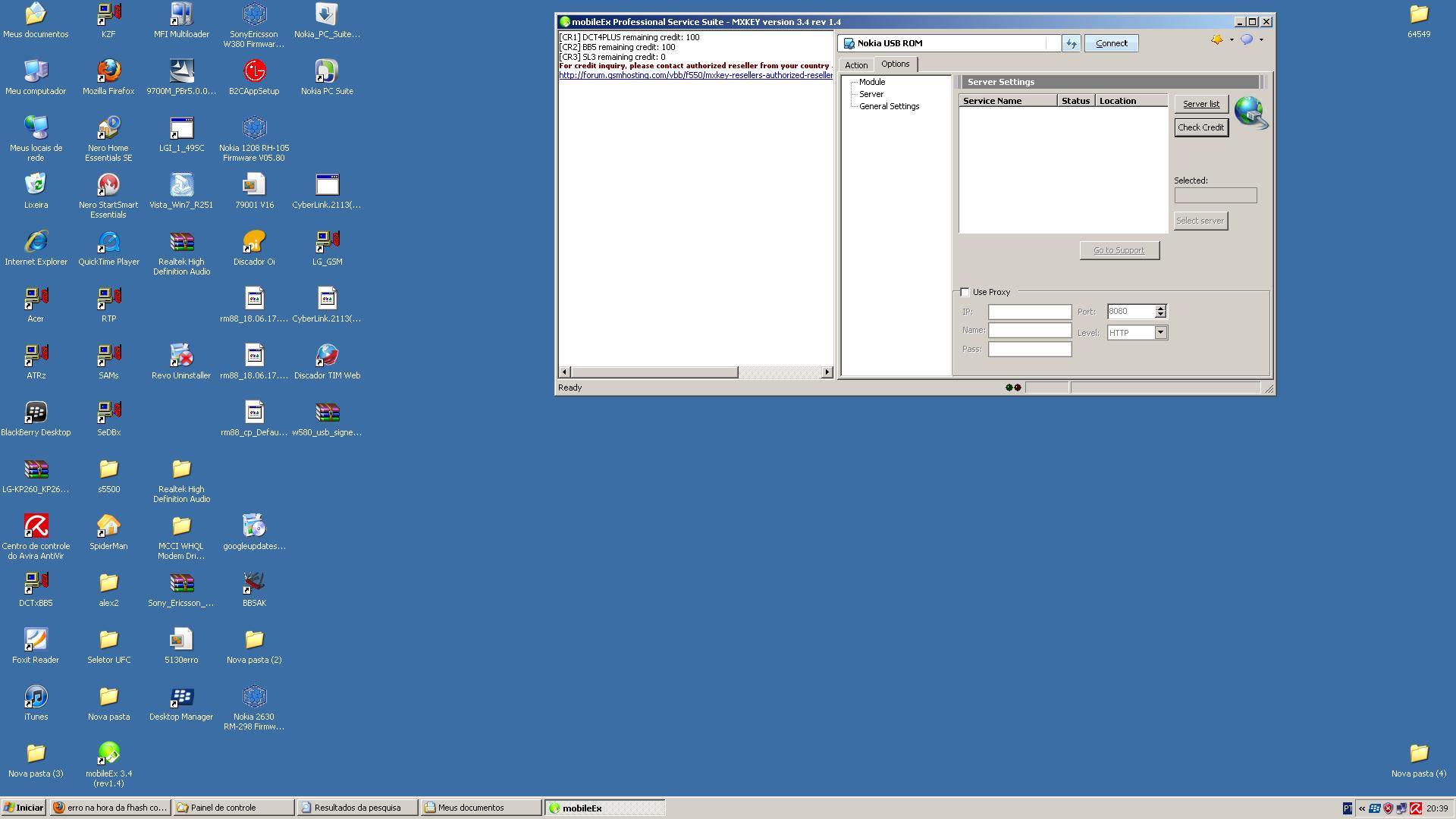The height and width of the screenshot is (819, 1456).
Task: Select Module in the options tree
Action: click(x=872, y=82)
